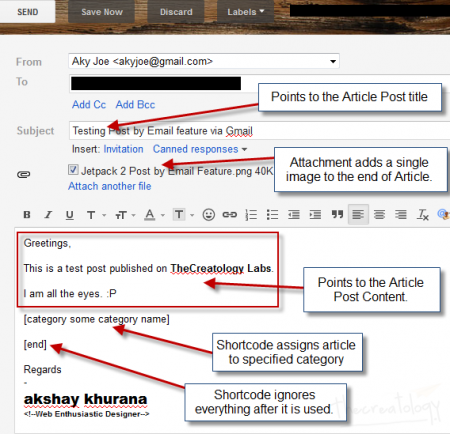Click the 'Greetings,' line in body
The image size is (450, 434).
pyautogui.click(x=47, y=243)
